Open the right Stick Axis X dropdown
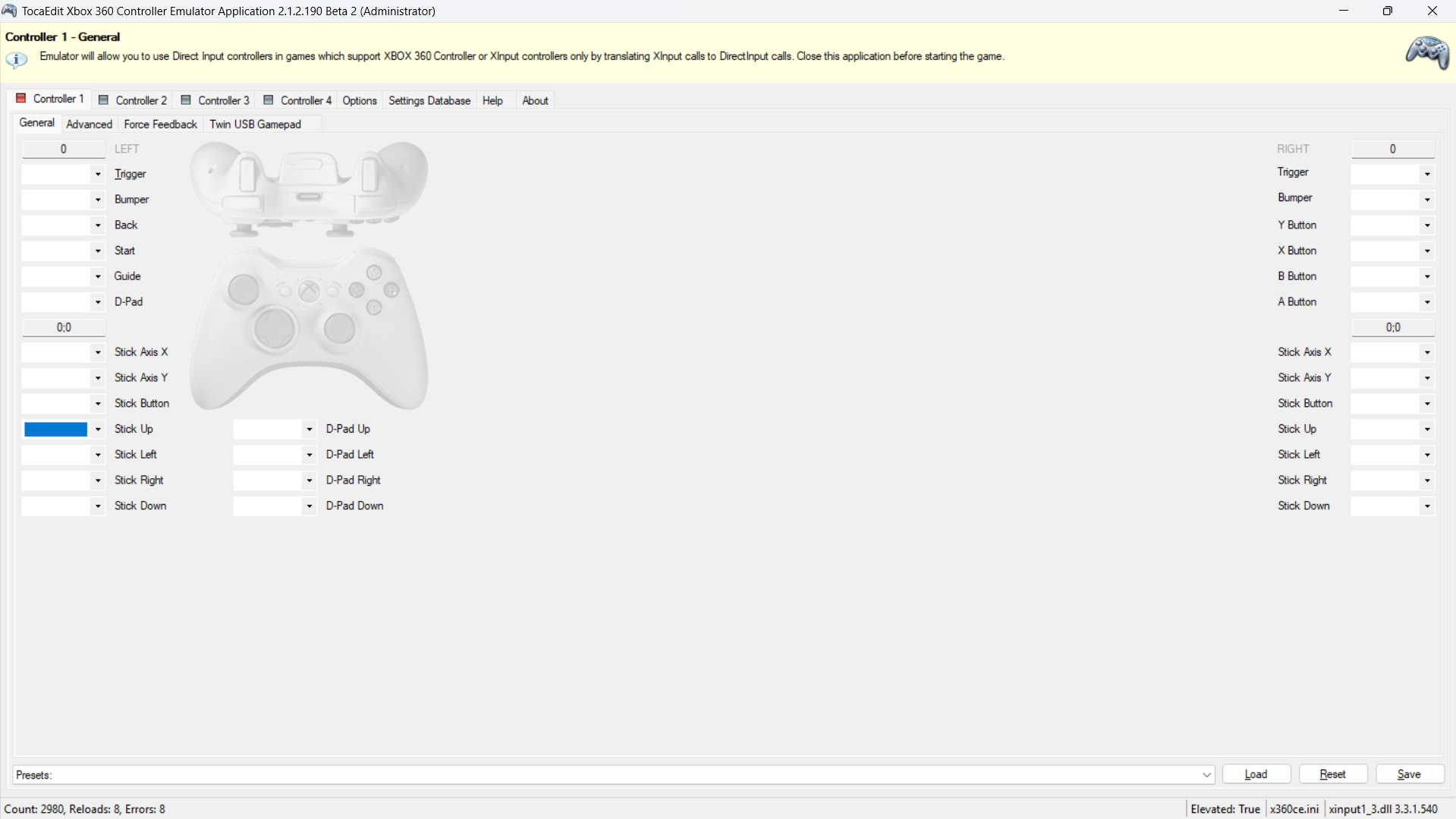Viewport: 1456px width, 819px height. (1427, 352)
